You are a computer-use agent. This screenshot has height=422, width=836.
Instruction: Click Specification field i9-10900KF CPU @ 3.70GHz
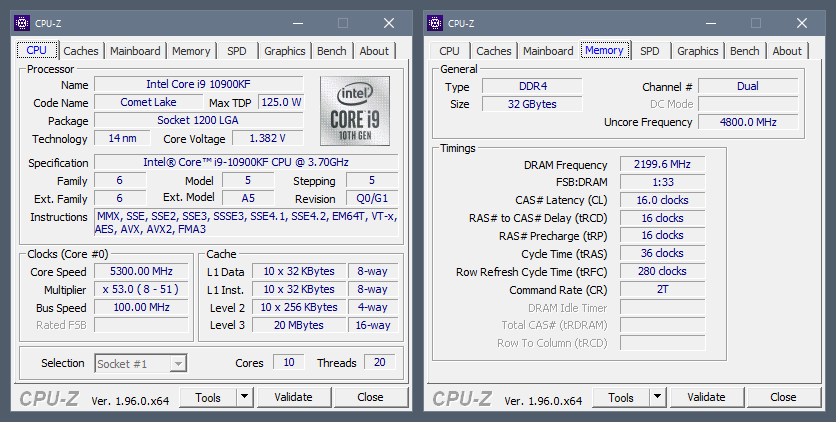[x=246, y=162]
